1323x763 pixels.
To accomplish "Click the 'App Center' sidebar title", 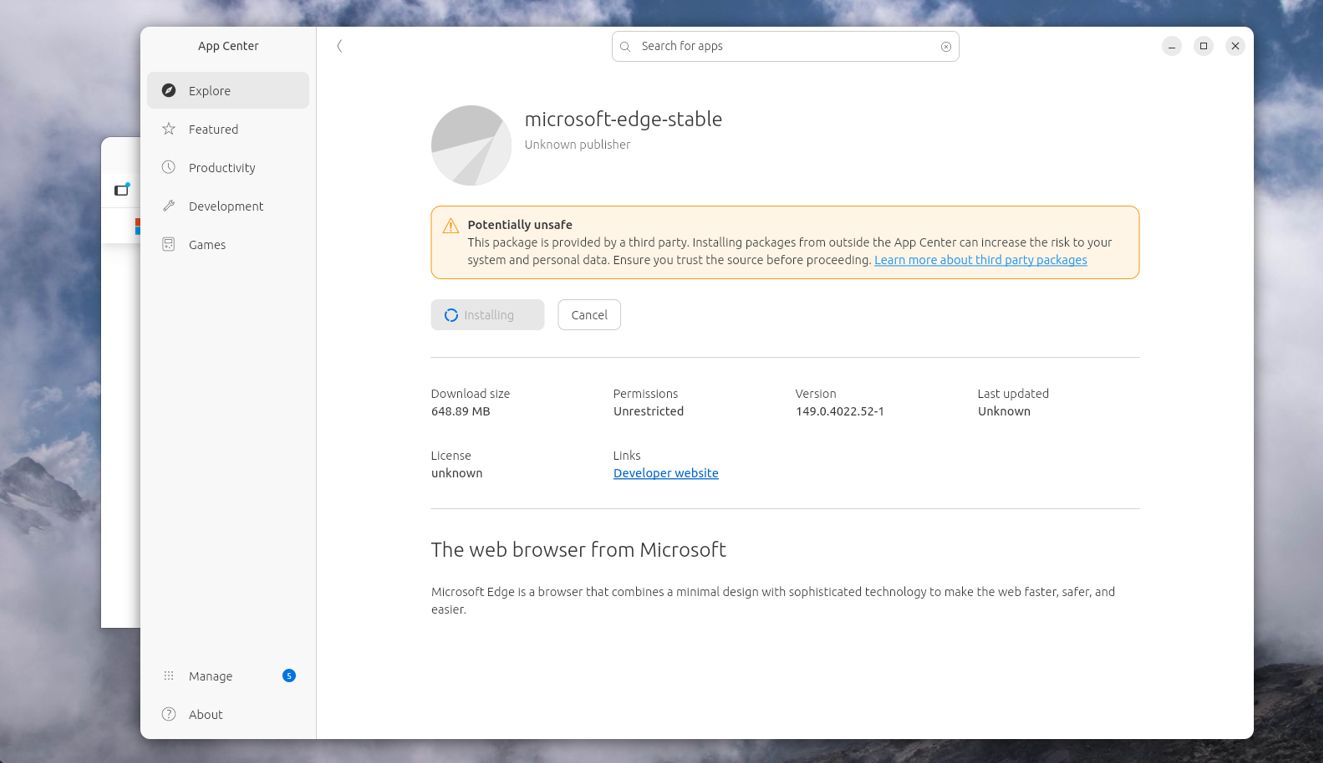I will click(x=228, y=46).
